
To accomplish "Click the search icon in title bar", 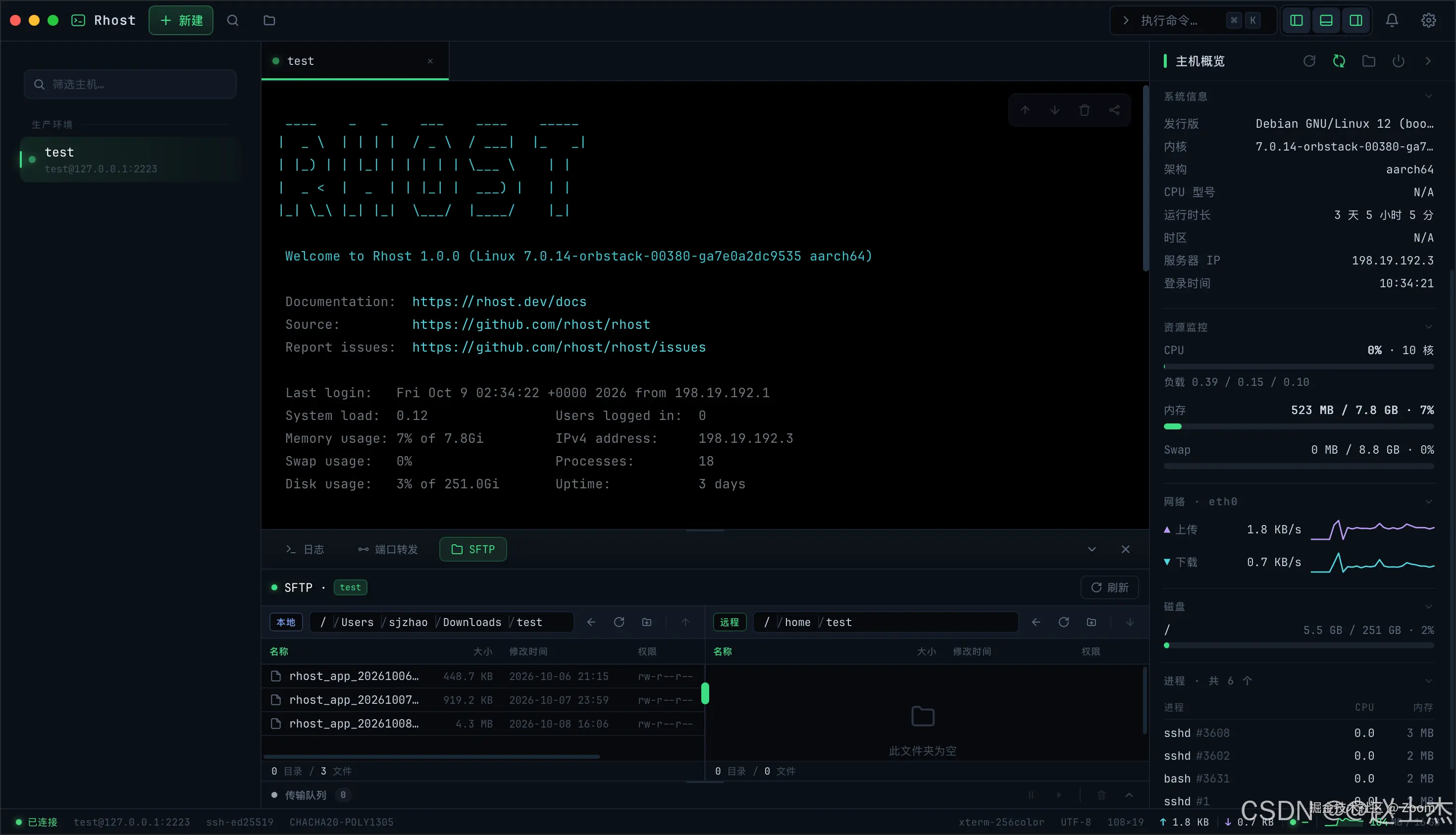I will (x=232, y=21).
